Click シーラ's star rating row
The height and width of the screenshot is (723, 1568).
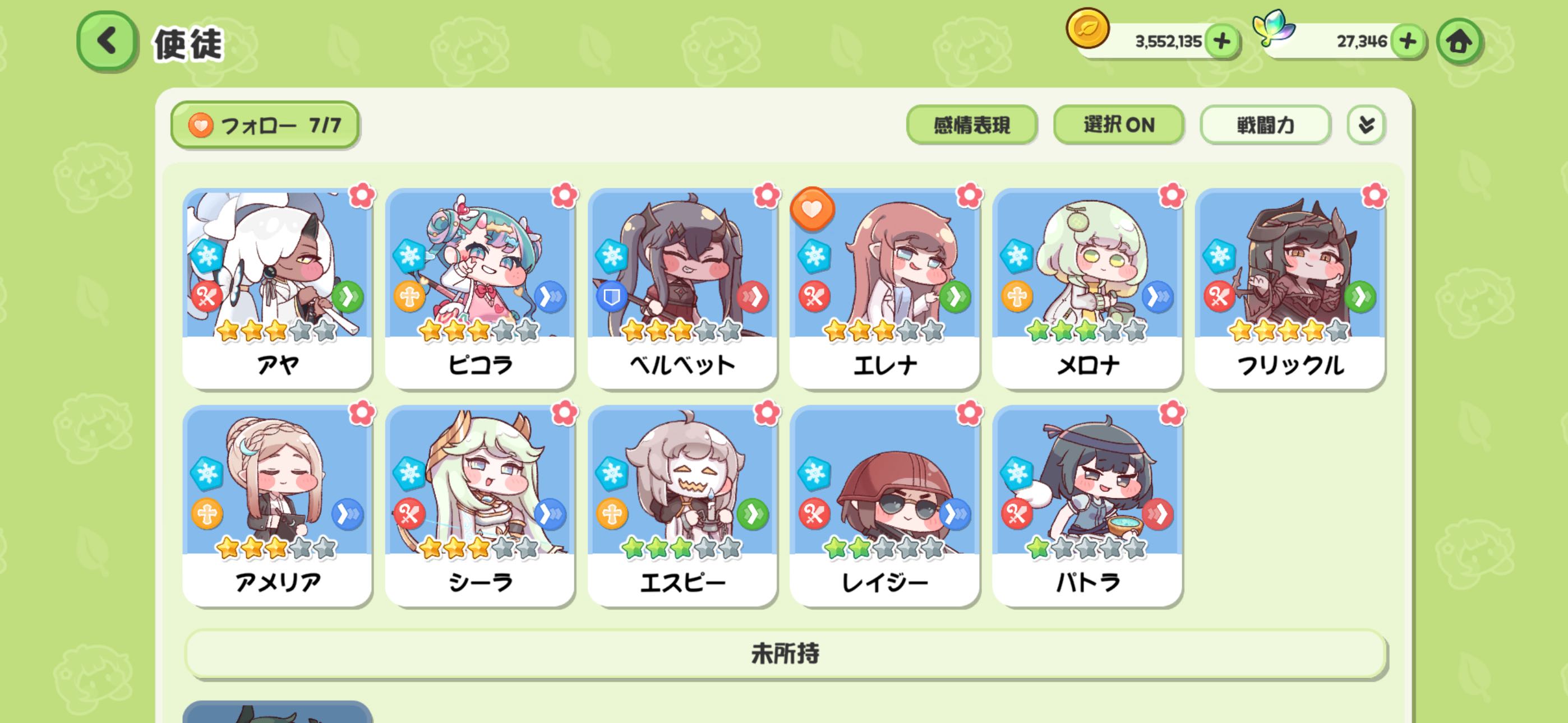479,548
